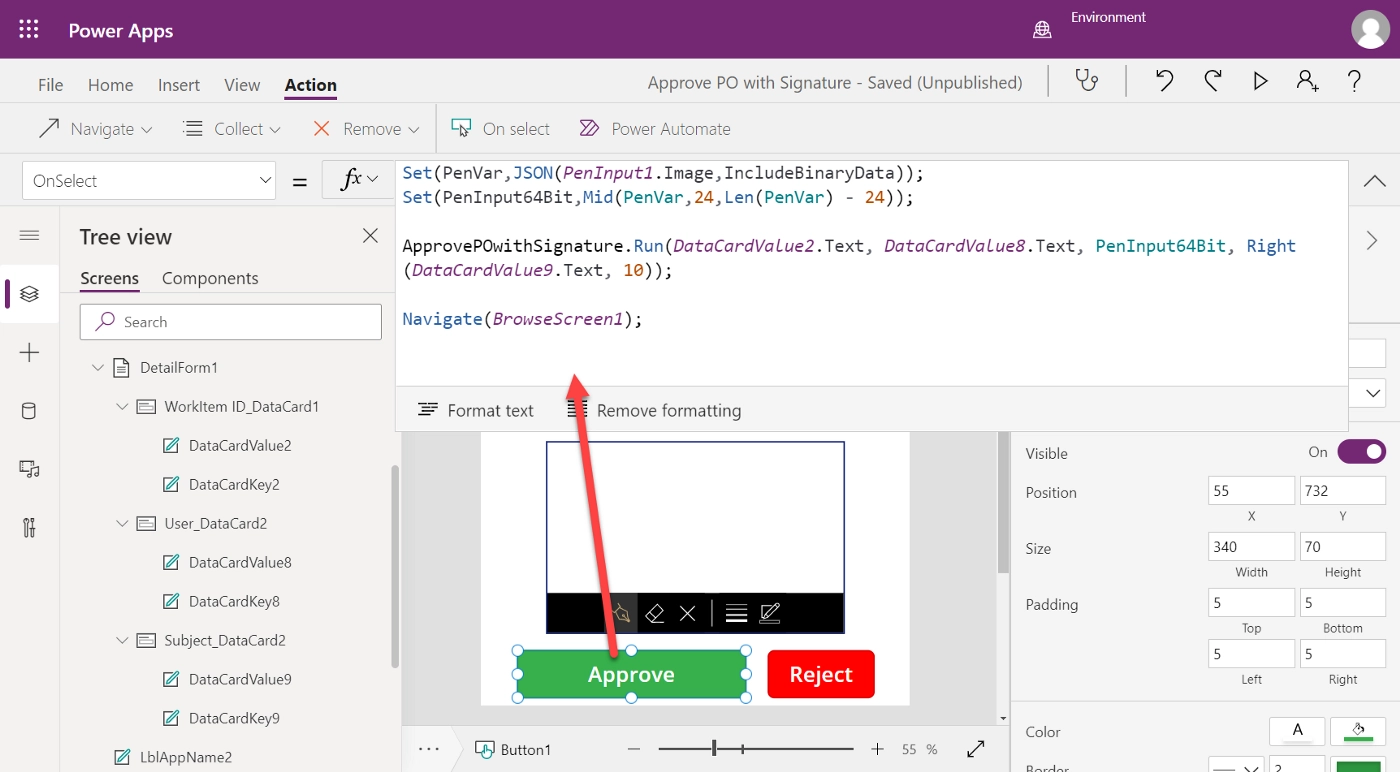1400x772 pixels.
Task: Open the Home ribbon tab
Action: tap(110, 85)
